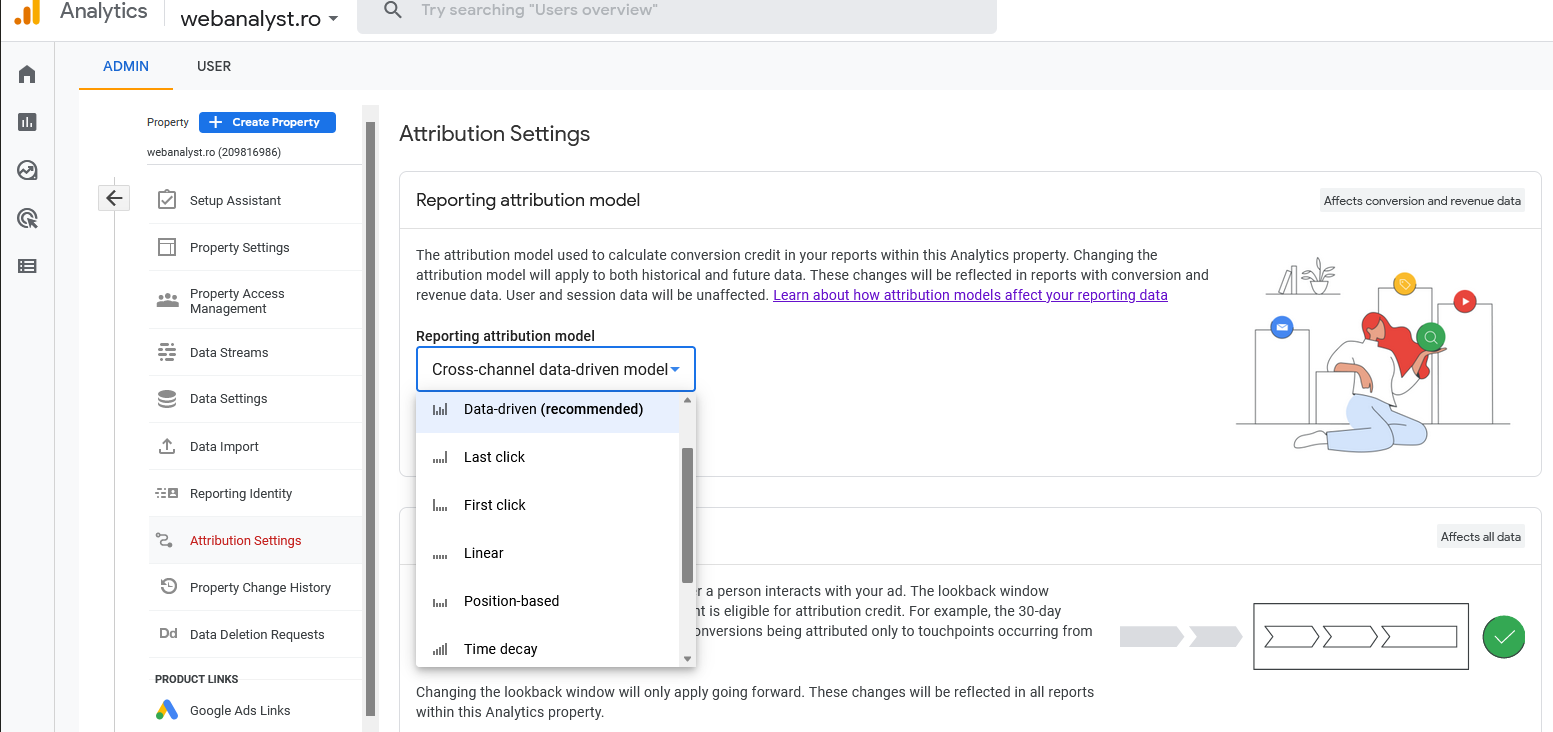1553x732 pixels.
Task: Click the back arrow button beside property menu
Action: (114, 198)
